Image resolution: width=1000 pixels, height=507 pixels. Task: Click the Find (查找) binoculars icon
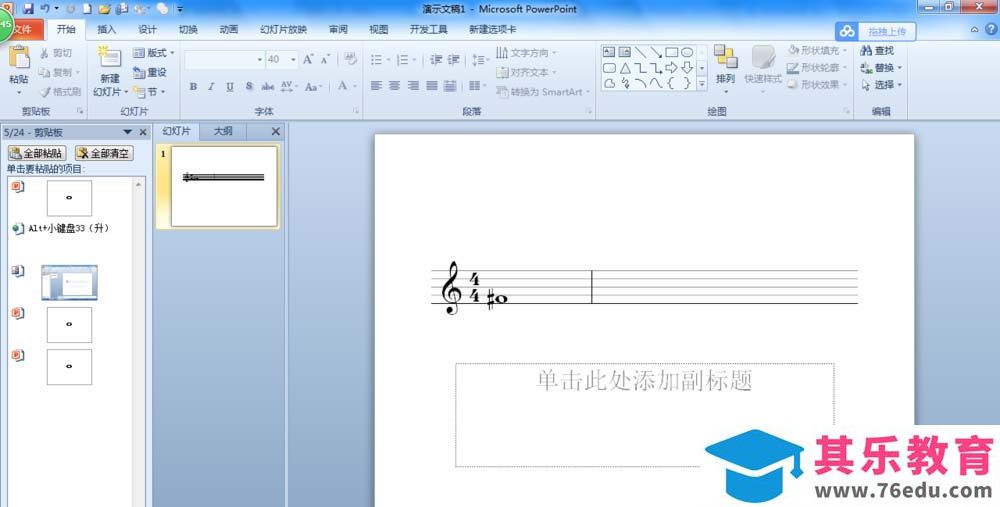(x=866, y=50)
